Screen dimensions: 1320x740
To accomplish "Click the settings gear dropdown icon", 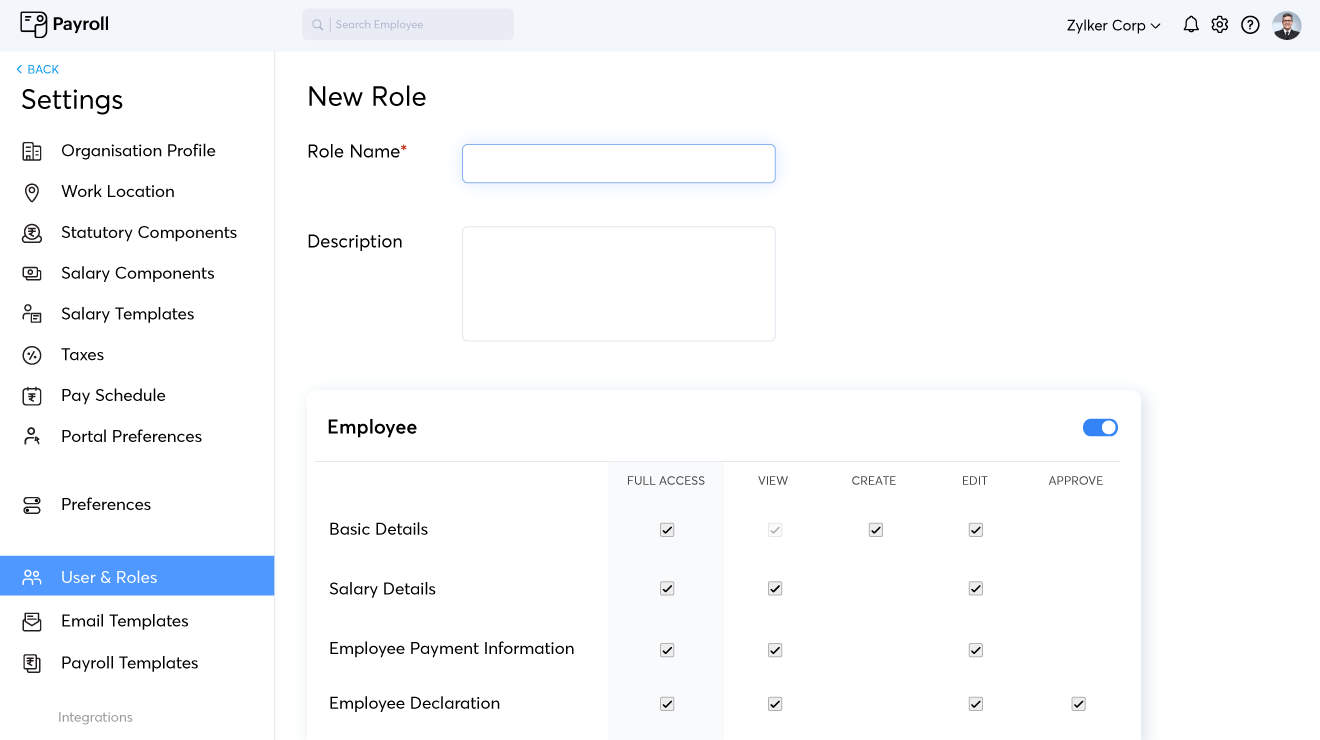I will 1220,24.
